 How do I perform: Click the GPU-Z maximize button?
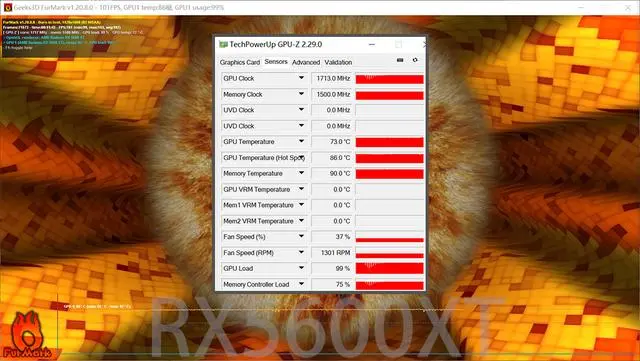pyautogui.click(x=398, y=45)
